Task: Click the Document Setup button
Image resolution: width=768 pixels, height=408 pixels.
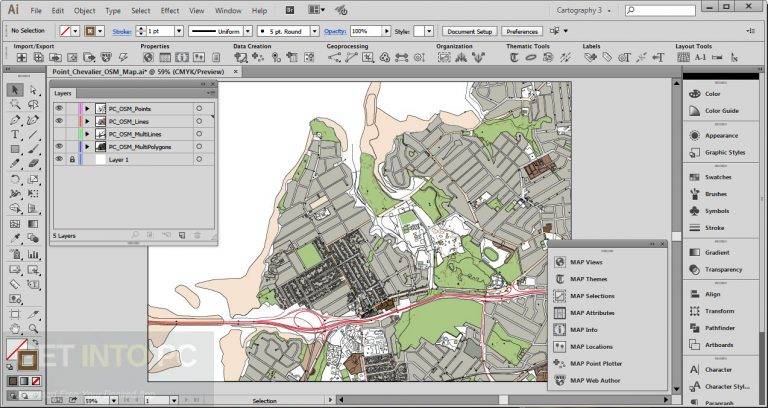Action: (470, 31)
